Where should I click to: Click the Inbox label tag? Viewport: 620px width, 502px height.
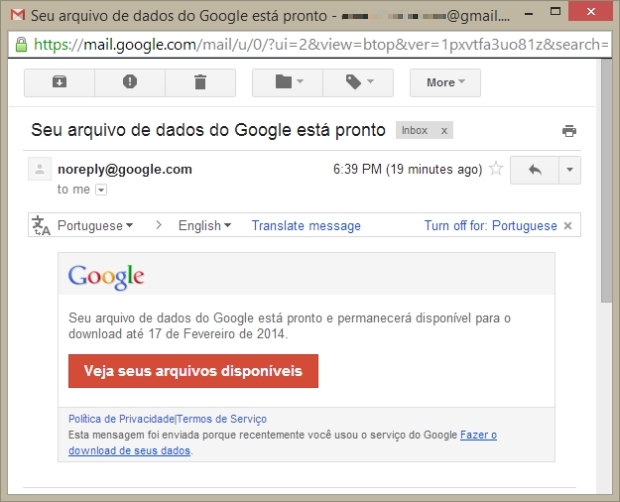click(414, 130)
